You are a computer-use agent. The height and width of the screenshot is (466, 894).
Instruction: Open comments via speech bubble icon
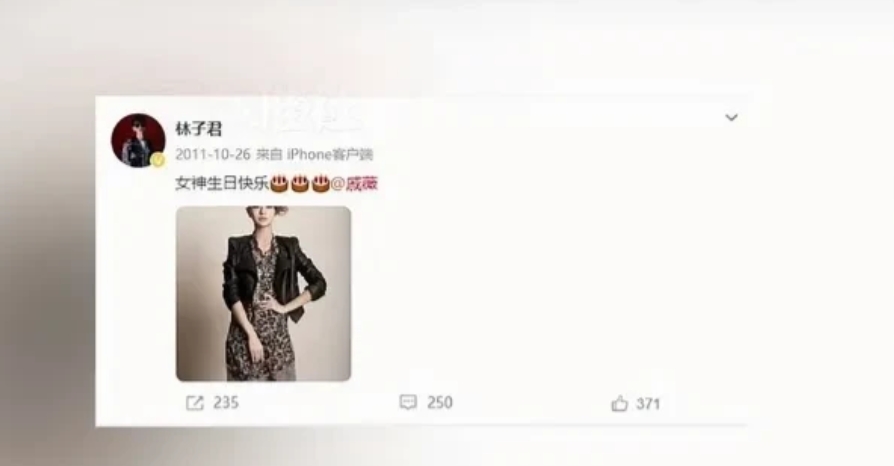(408, 402)
